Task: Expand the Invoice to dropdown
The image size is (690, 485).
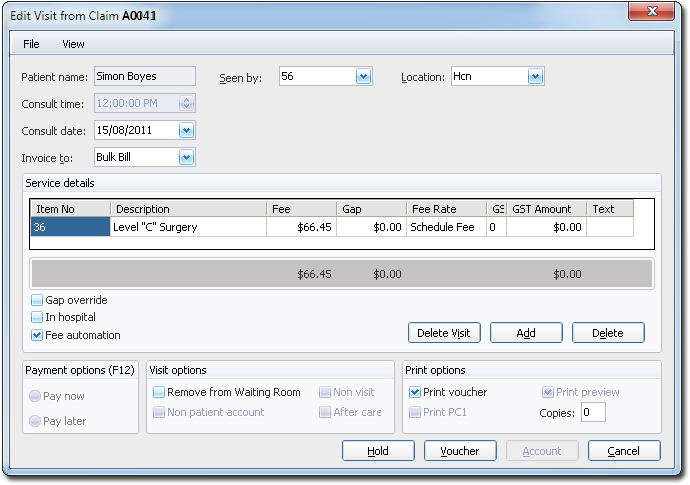Action: (x=186, y=157)
